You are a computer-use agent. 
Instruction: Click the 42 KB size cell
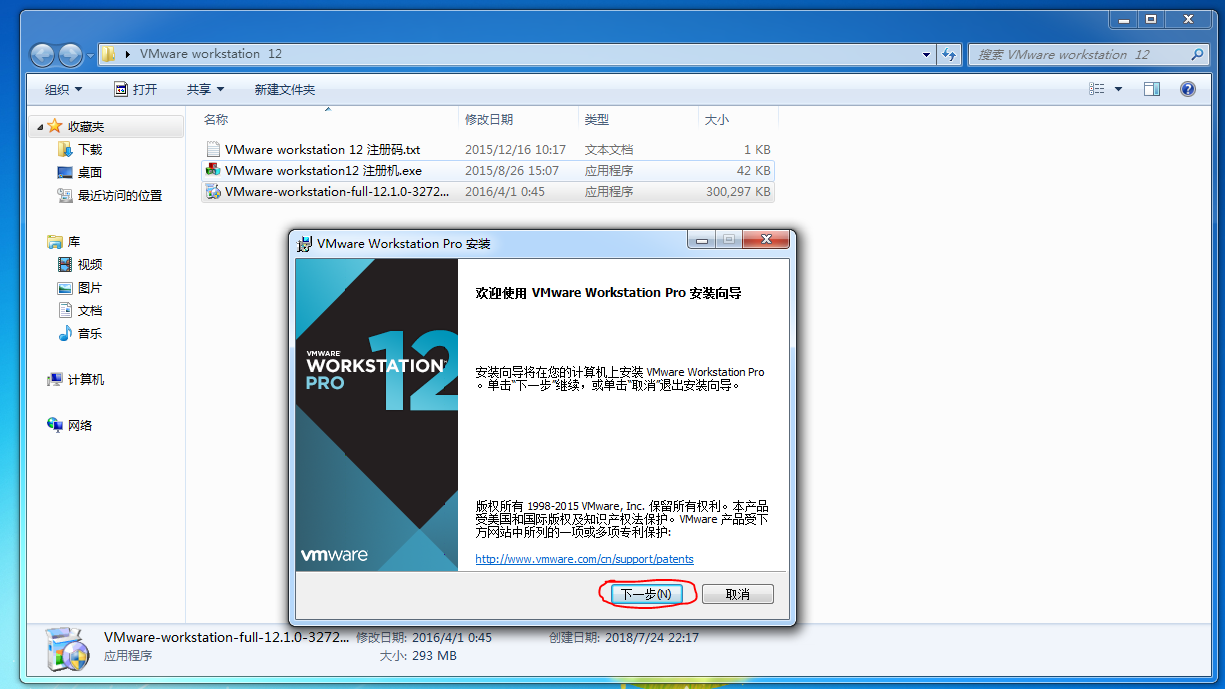[x=753, y=171]
